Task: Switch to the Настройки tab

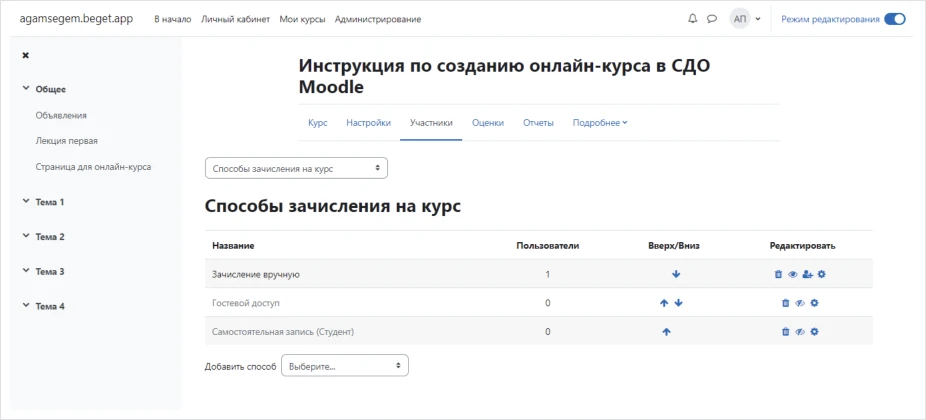Action: tap(369, 123)
